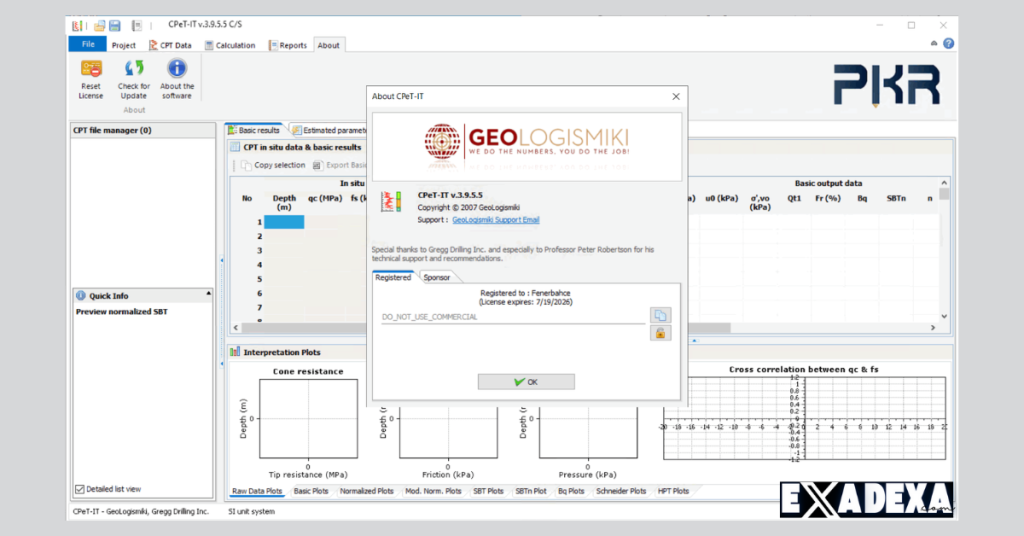This screenshot has height=536, width=1024.
Task: Close the About CPeT-IT dialog
Action: coord(676,97)
